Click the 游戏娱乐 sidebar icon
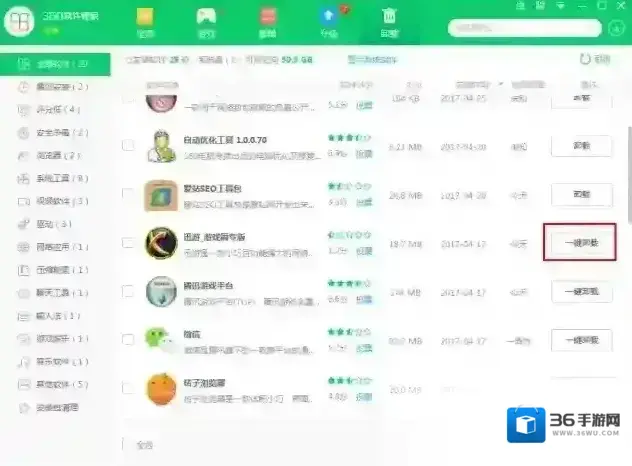The image size is (632, 466). 24,339
